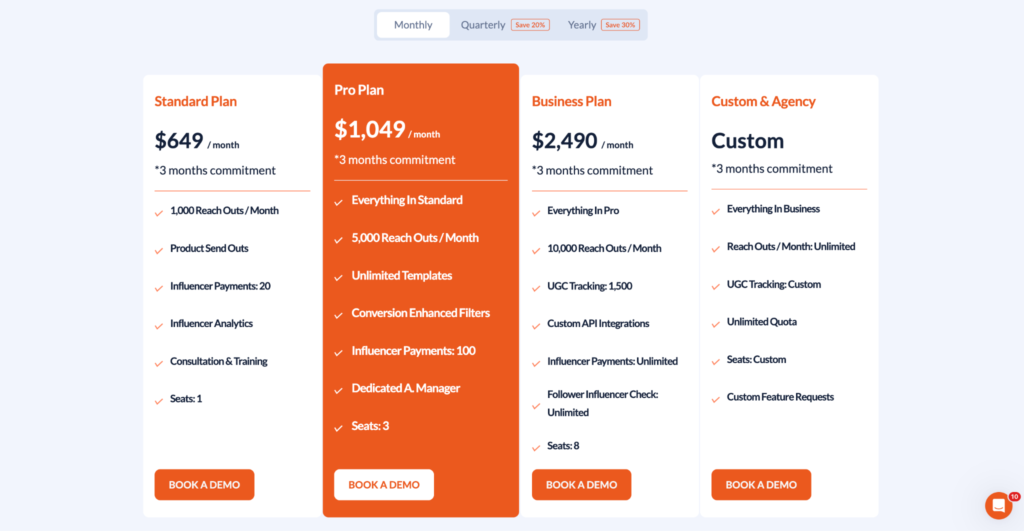Image resolution: width=1024 pixels, height=531 pixels.
Task: Book a demo for Pro Plan
Action: (x=384, y=485)
